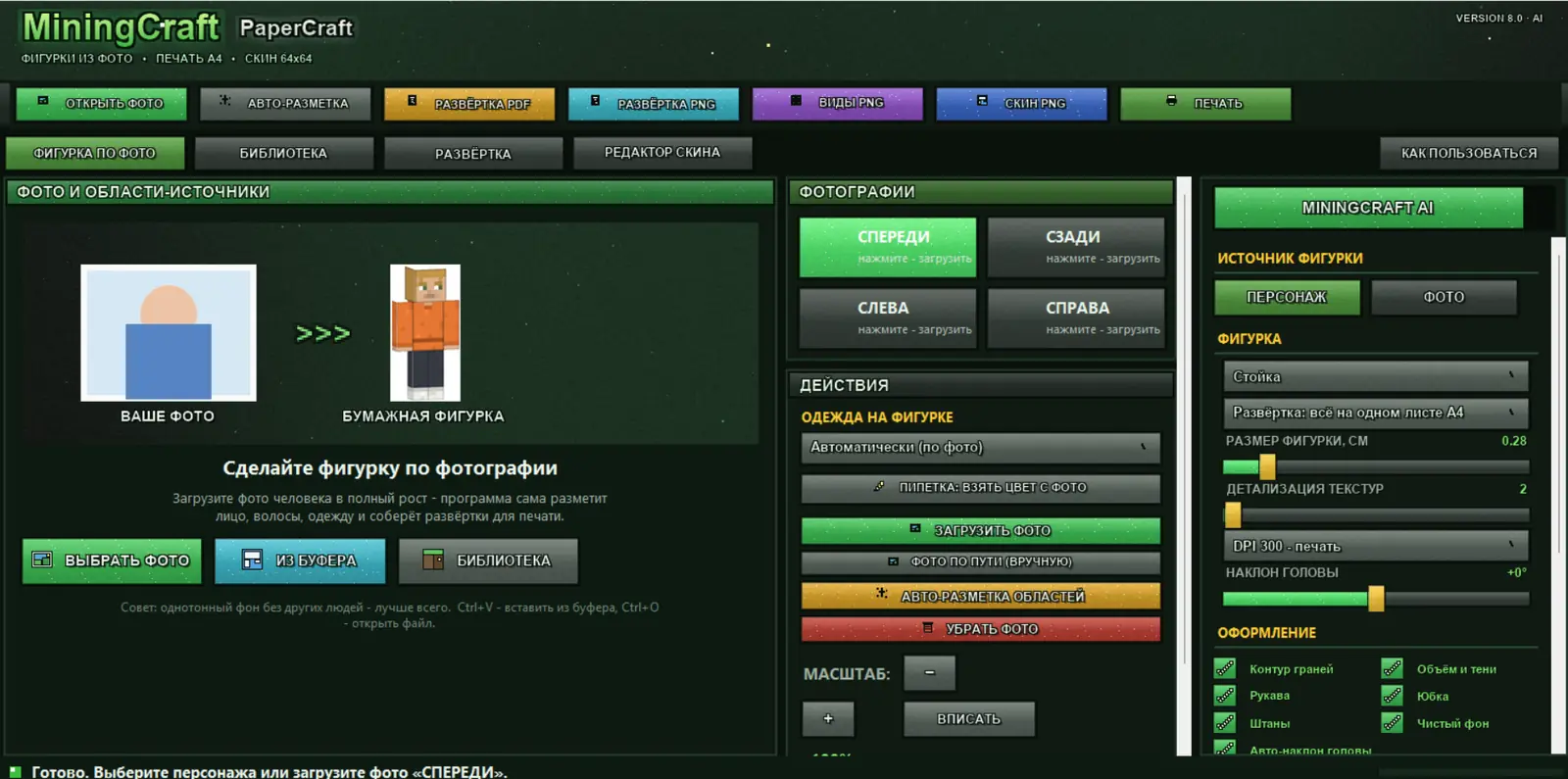Click the document icon on РАЗВЁРТКА PDF
Screen dimensions: 1568x779
[x=413, y=101]
